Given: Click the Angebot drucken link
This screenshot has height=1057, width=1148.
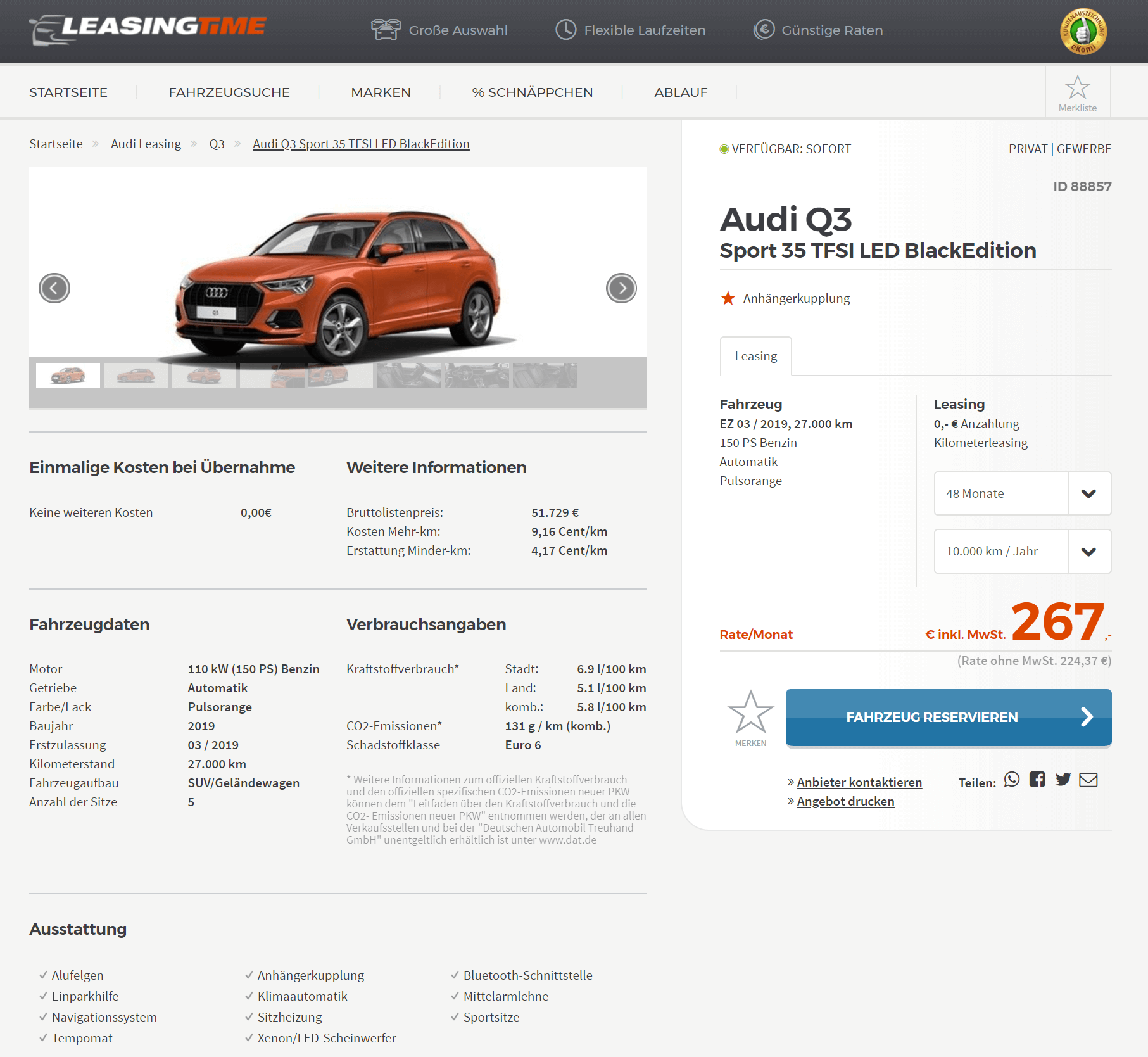Looking at the screenshot, I should (x=845, y=801).
